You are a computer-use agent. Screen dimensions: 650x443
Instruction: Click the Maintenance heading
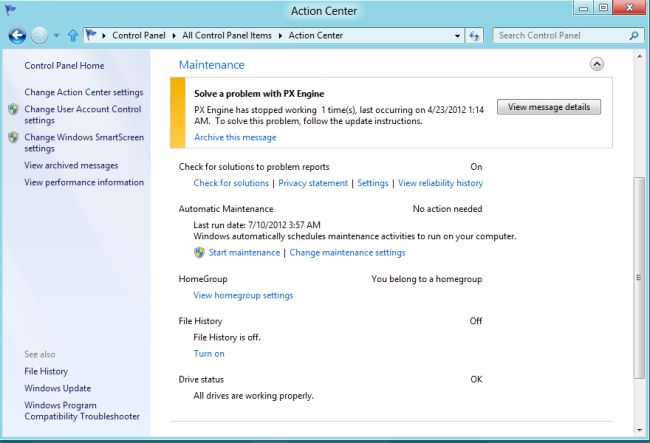point(211,65)
